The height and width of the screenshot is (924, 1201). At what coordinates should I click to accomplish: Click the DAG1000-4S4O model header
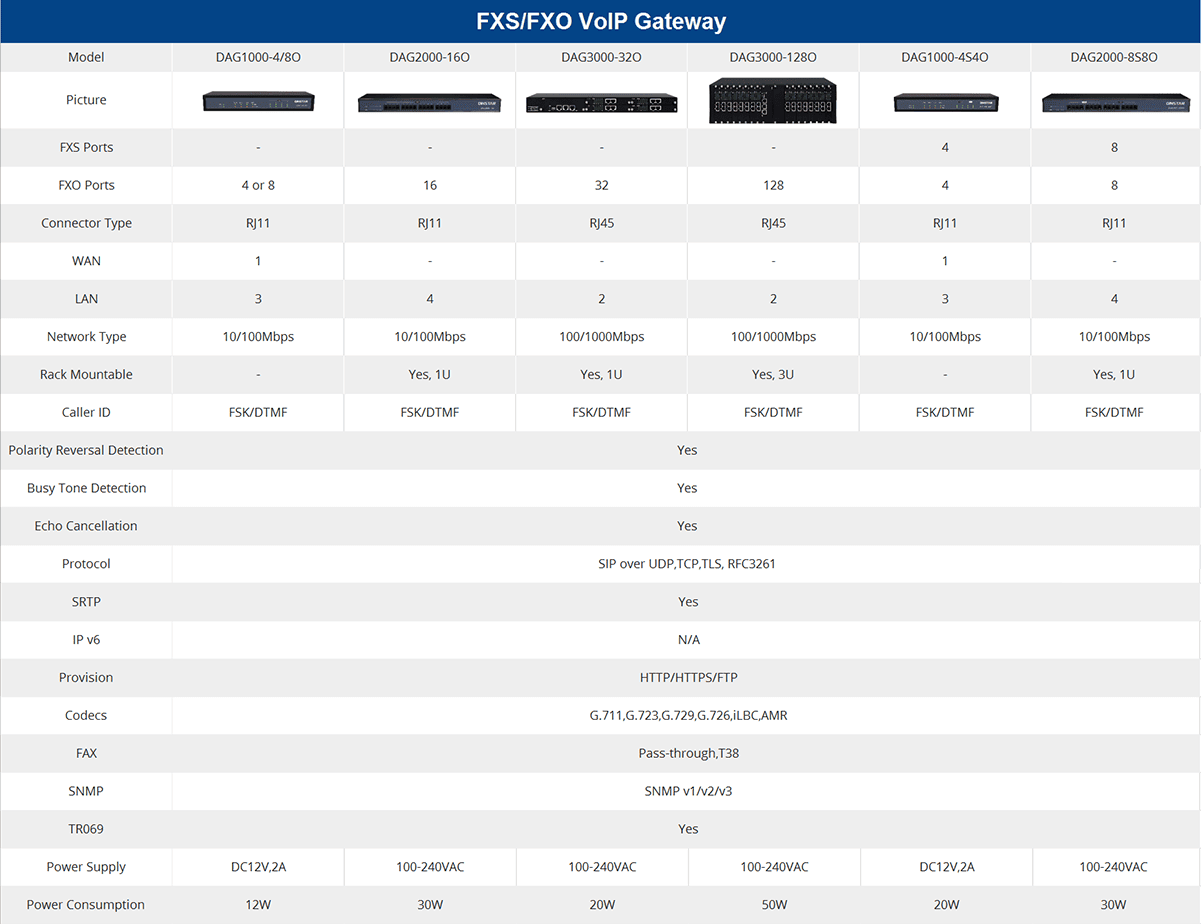pyautogui.click(x=944, y=58)
